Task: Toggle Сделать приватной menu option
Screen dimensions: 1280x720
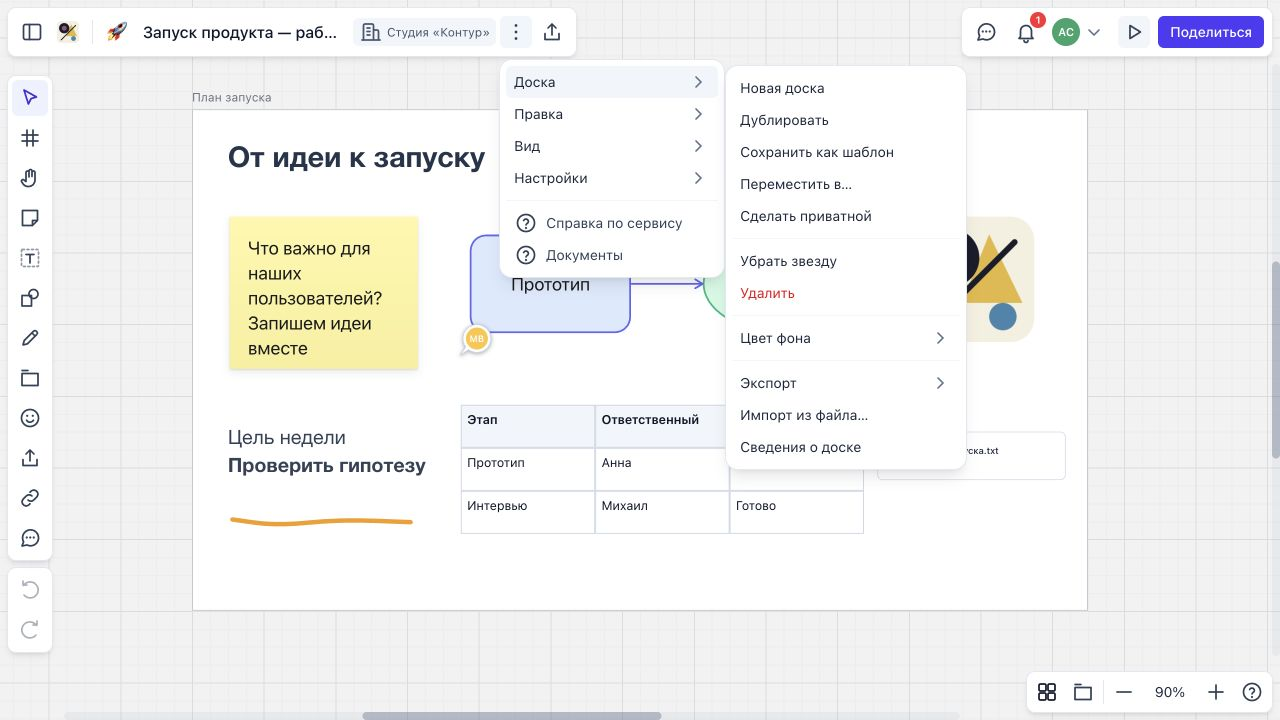Action: [x=846, y=216]
